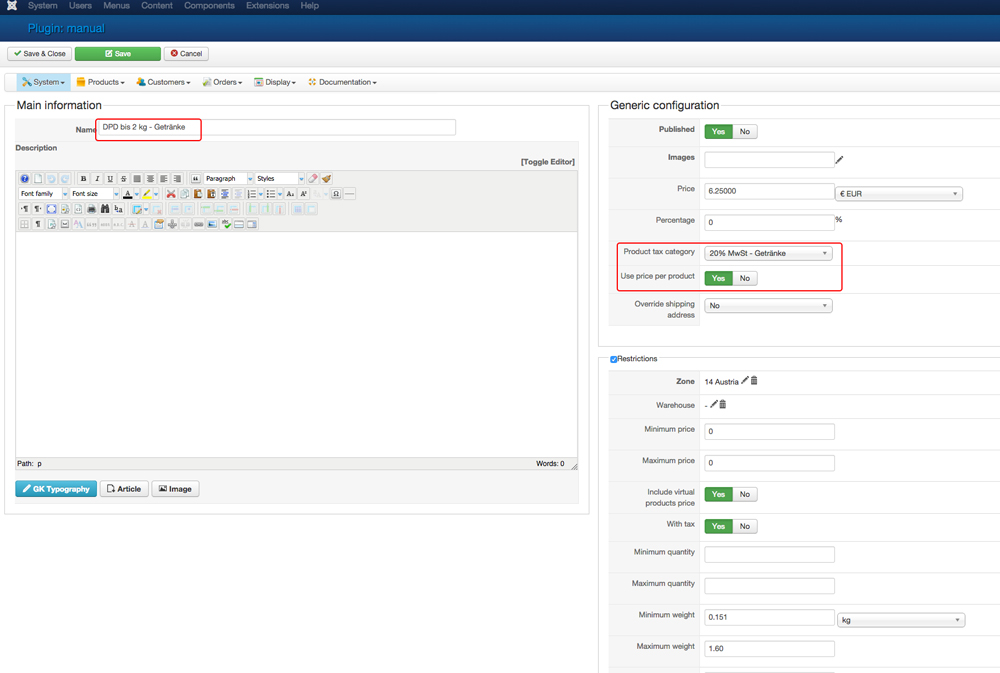Insert a blockquote in editor
This screenshot has height=673, width=1000.
point(196,179)
